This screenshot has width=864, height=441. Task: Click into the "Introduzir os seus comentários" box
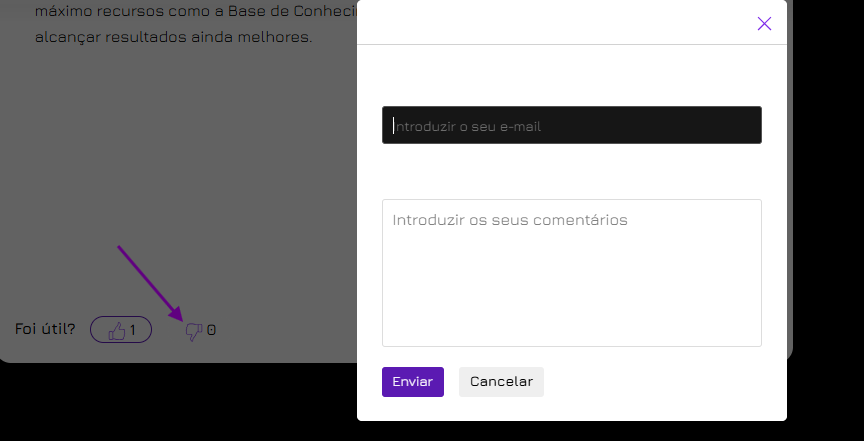coord(571,272)
